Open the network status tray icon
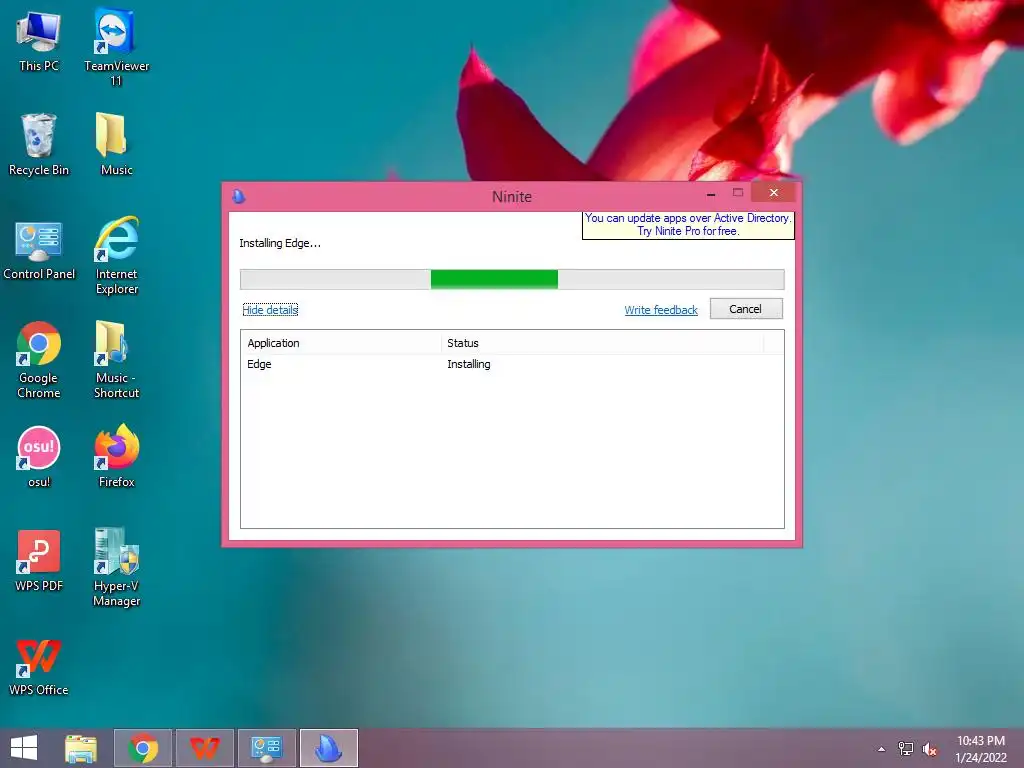The image size is (1024, 768). click(906, 749)
